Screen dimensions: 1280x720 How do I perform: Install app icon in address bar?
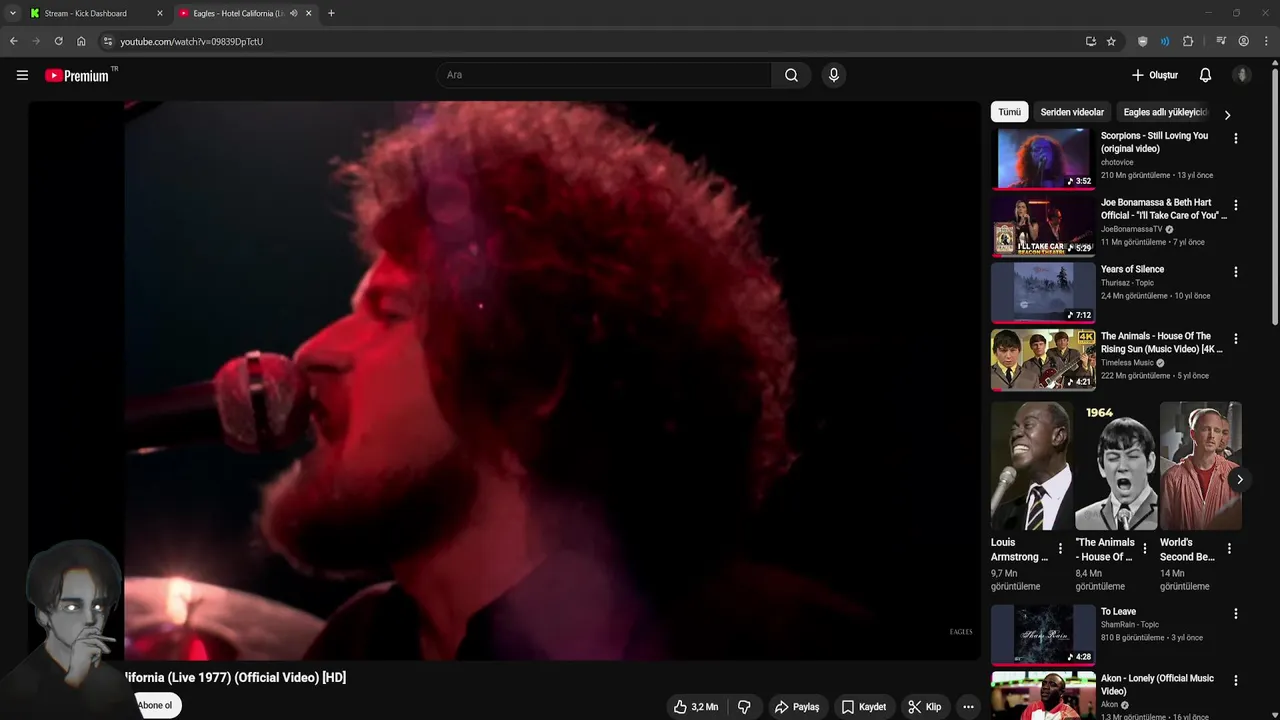[x=1090, y=41]
